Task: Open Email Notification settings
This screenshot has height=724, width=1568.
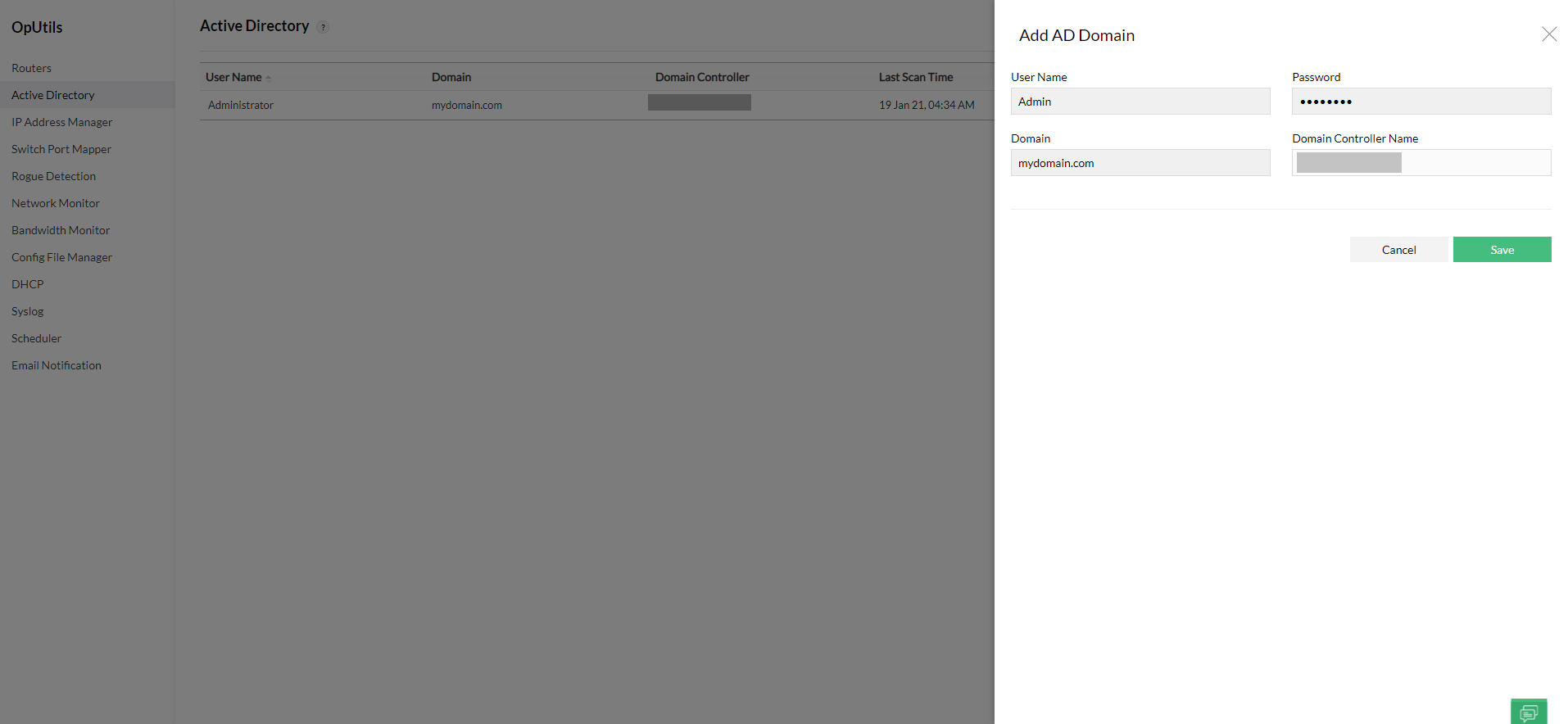Action: [57, 365]
